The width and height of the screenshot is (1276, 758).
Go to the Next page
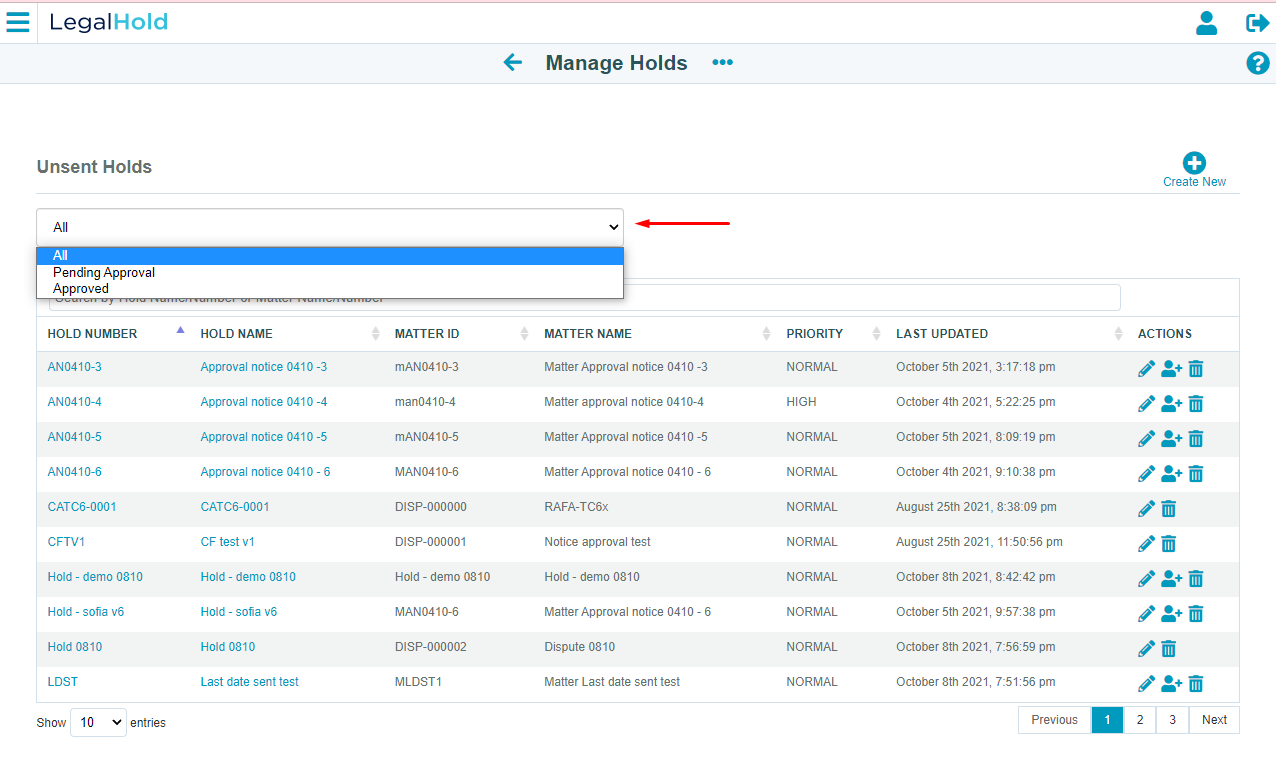1214,720
